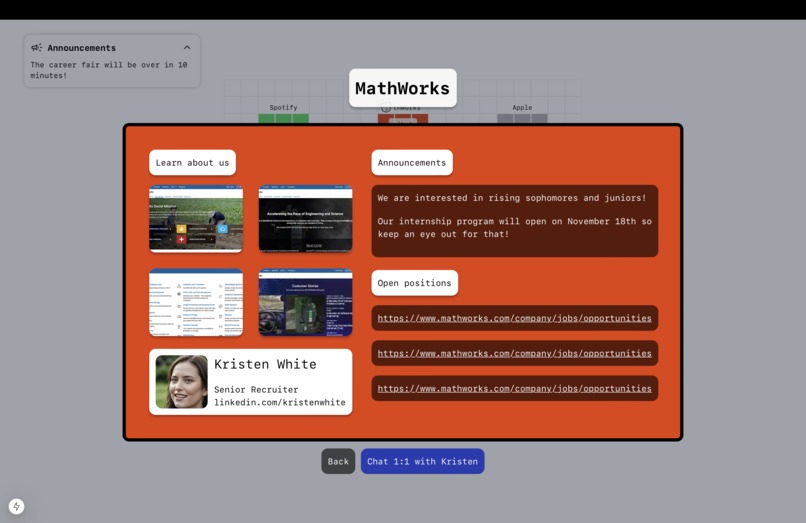Click the green Spotify booth tiles
This screenshot has width=806, height=523.
283,119
